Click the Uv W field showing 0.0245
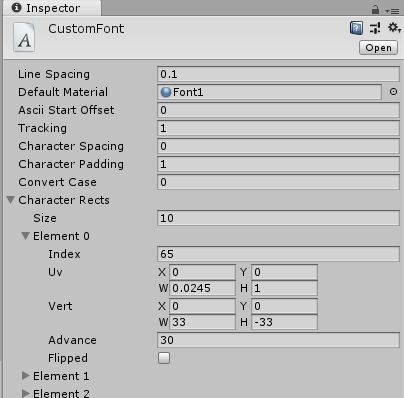This screenshot has width=404, height=398. coord(202,288)
